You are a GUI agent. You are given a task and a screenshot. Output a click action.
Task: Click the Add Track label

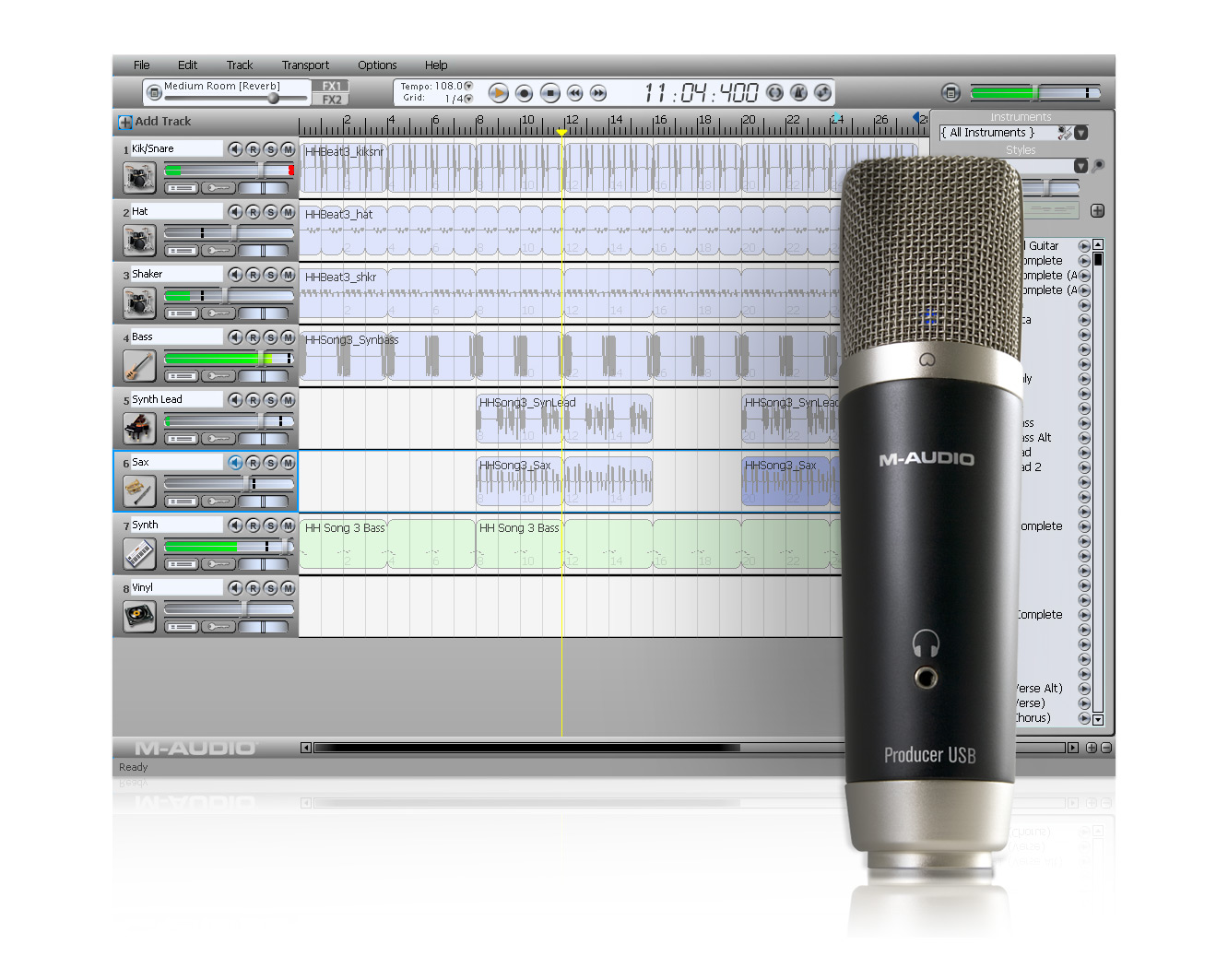tap(163, 122)
